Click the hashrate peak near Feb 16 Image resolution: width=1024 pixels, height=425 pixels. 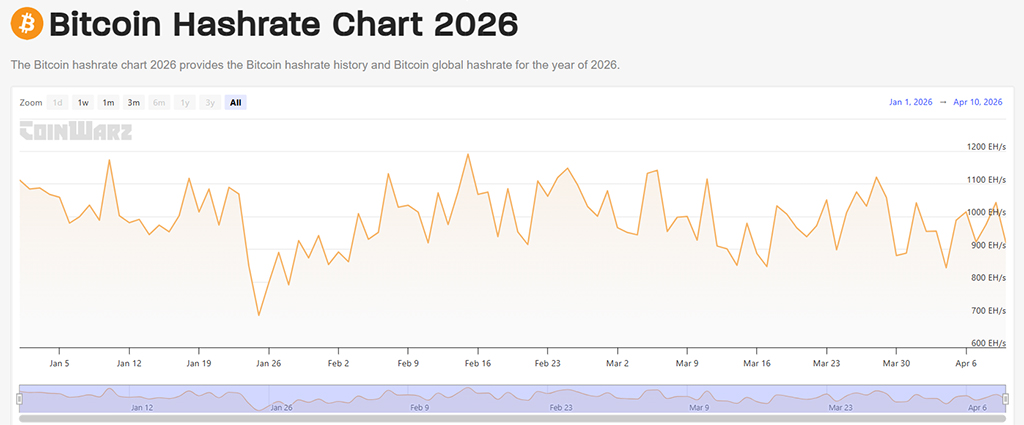[x=468, y=155]
